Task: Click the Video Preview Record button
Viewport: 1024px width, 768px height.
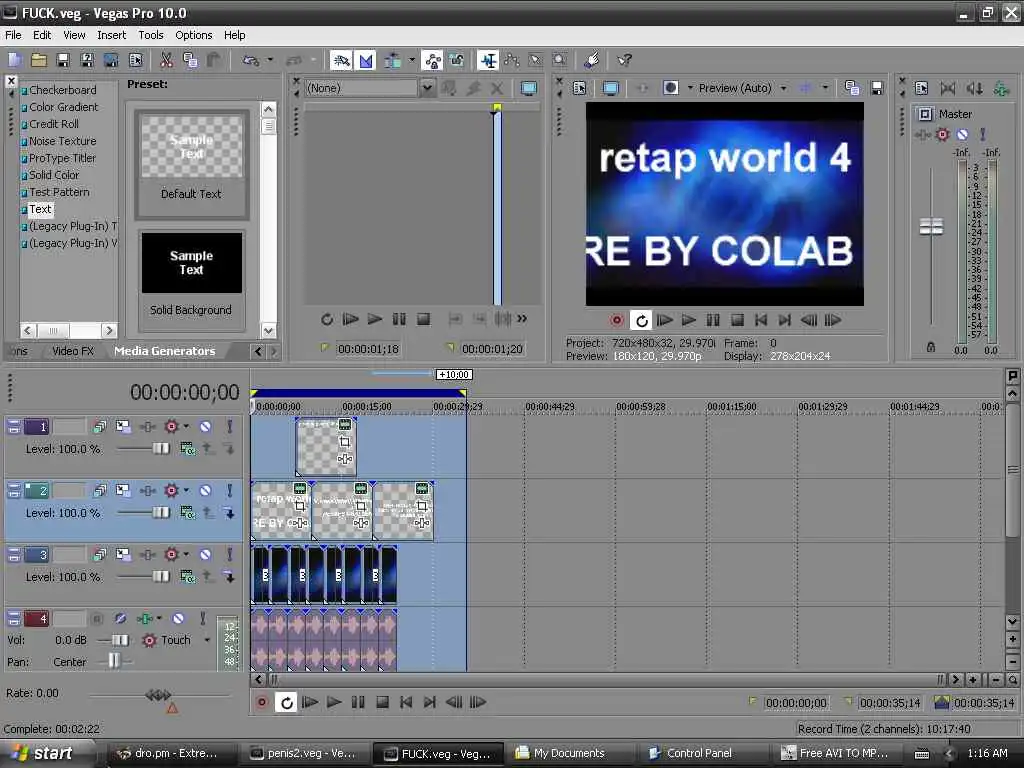Action: (616, 320)
